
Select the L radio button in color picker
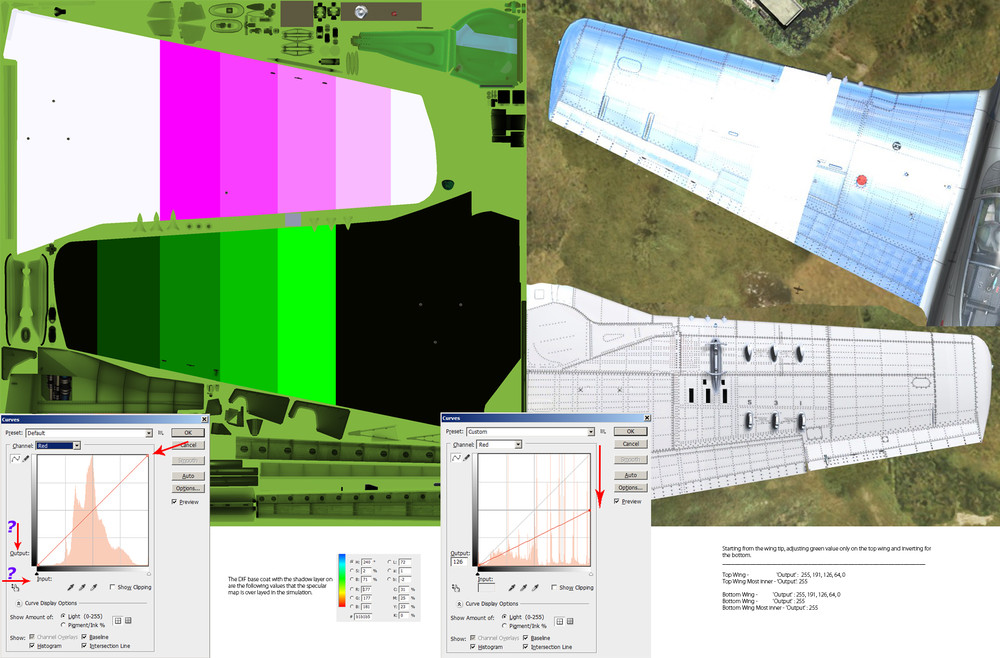point(389,562)
